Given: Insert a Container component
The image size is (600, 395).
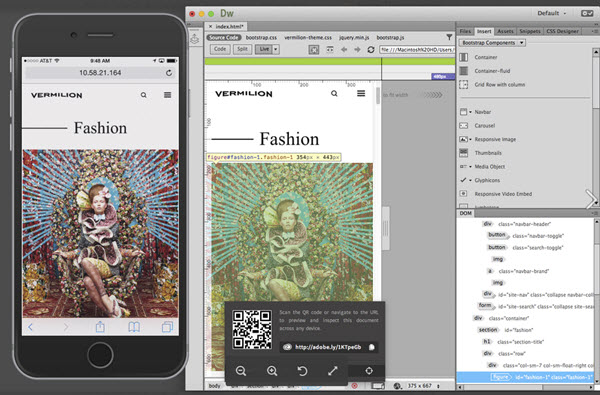Looking at the screenshot, I should (x=480, y=57).
